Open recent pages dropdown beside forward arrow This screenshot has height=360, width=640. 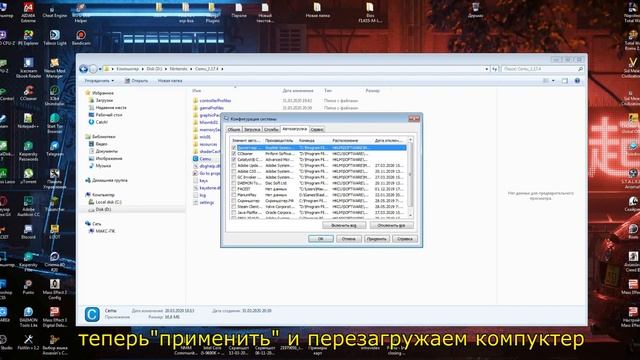coord(100,69)
